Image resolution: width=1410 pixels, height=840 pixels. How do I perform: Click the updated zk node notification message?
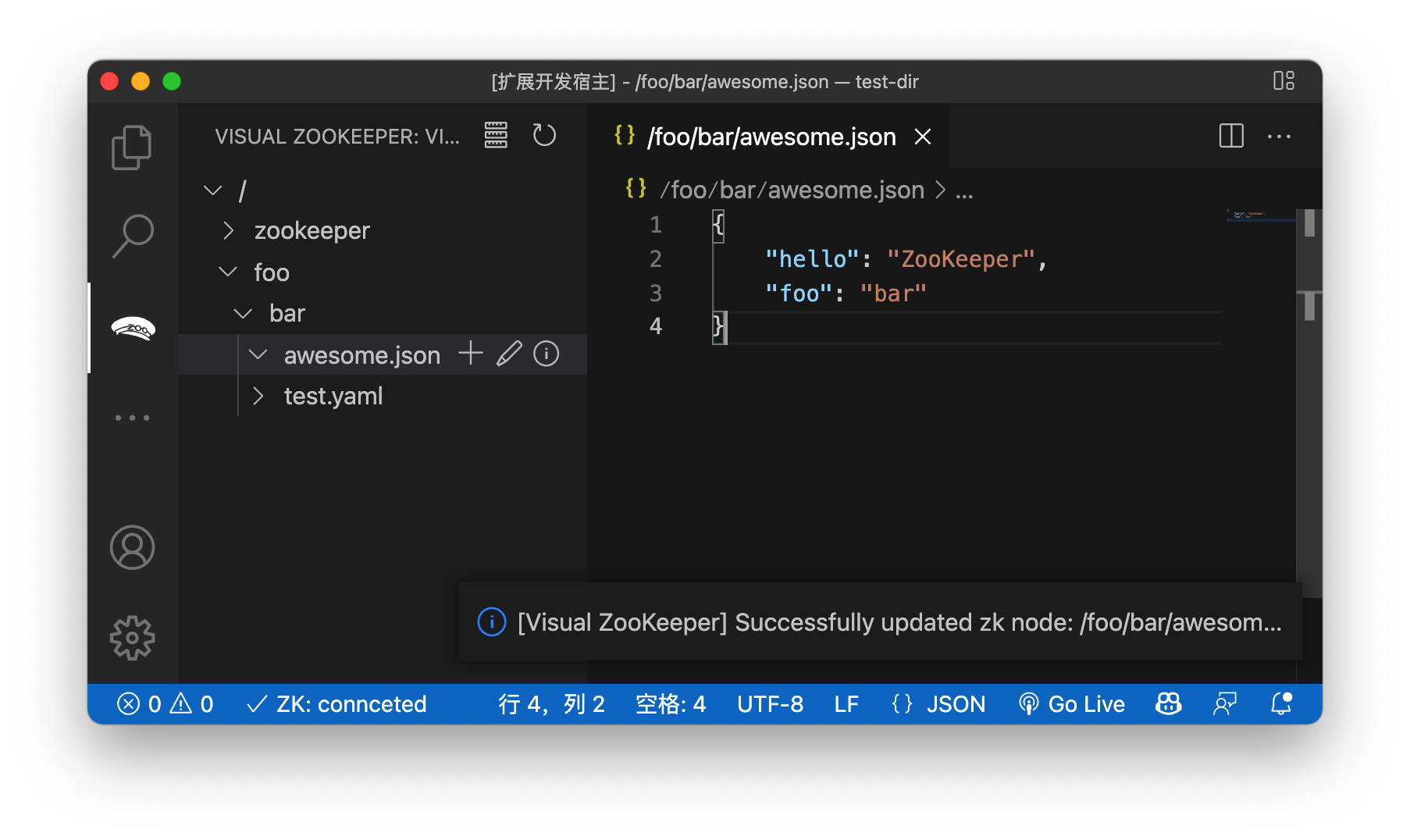coord(899,622)
